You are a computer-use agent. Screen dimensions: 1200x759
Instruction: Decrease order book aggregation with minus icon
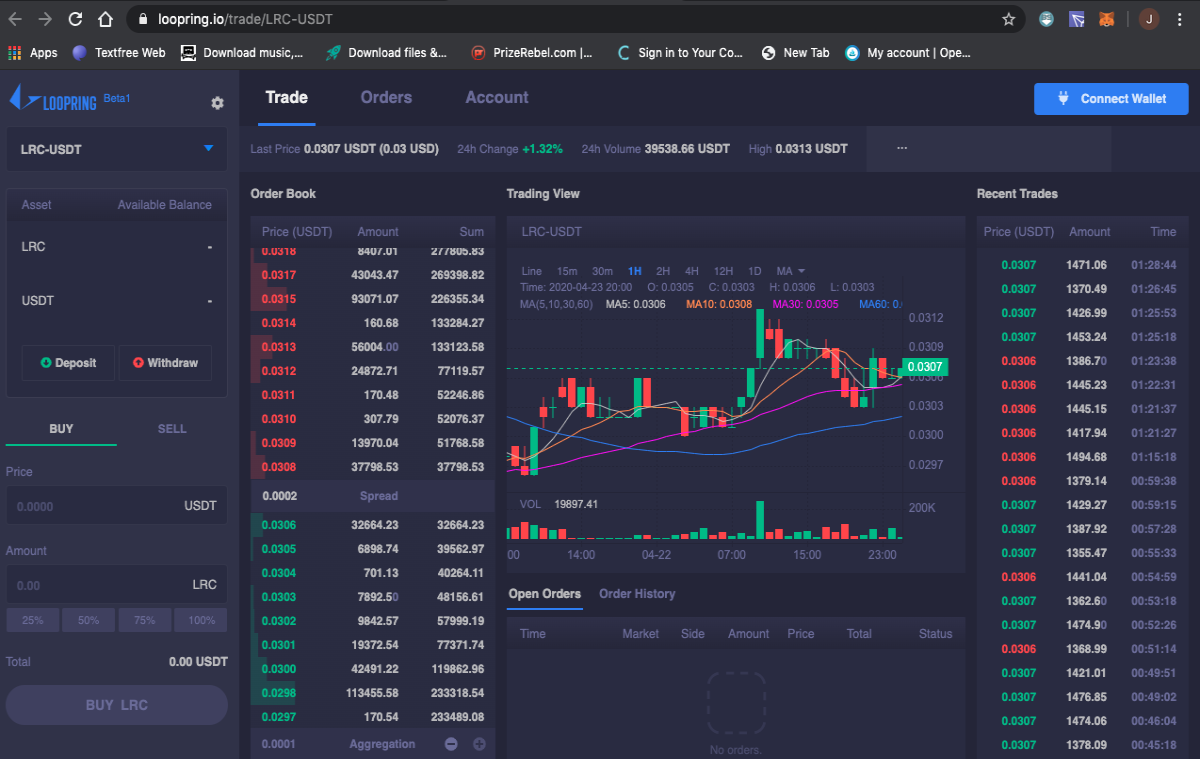pos(451,744)
